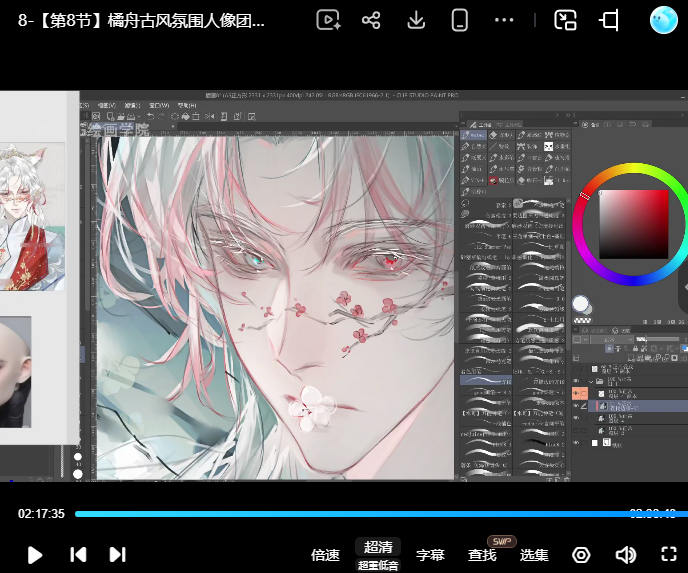Click the flip horizontal command bar icon

point(210,116)
